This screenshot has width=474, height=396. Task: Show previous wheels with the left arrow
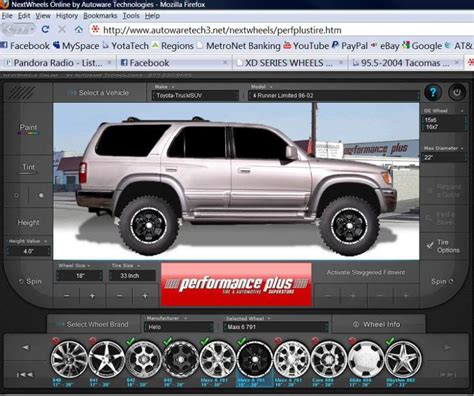[x=26, y=347]
